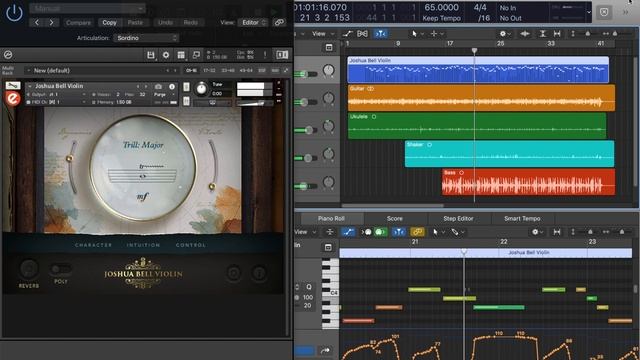Open the plugin preset Manual dropdown
The image size is (640, 360).
point(87,8)
